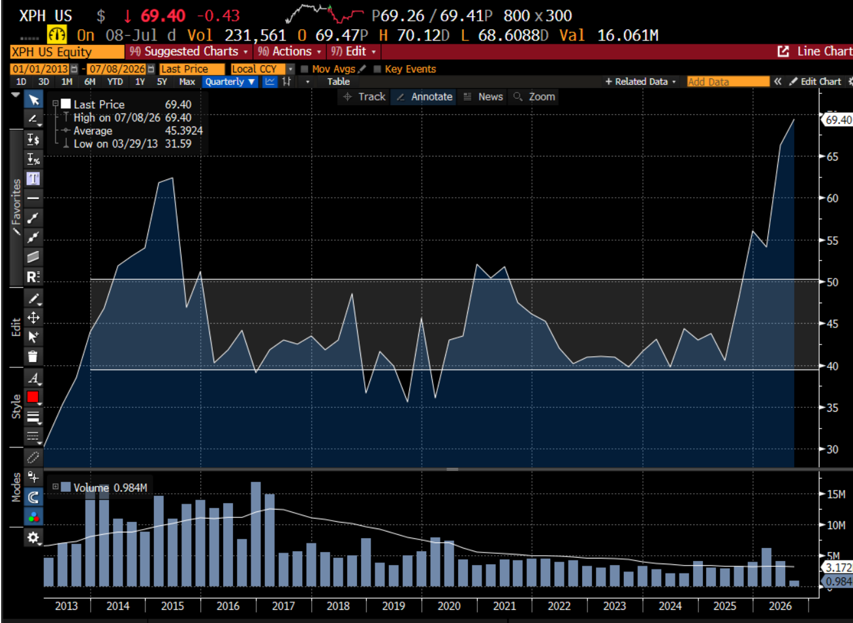The width and height of the screenshot is (853, 623).
Task: Click the Add Data input field
Action: pos(728,82)
